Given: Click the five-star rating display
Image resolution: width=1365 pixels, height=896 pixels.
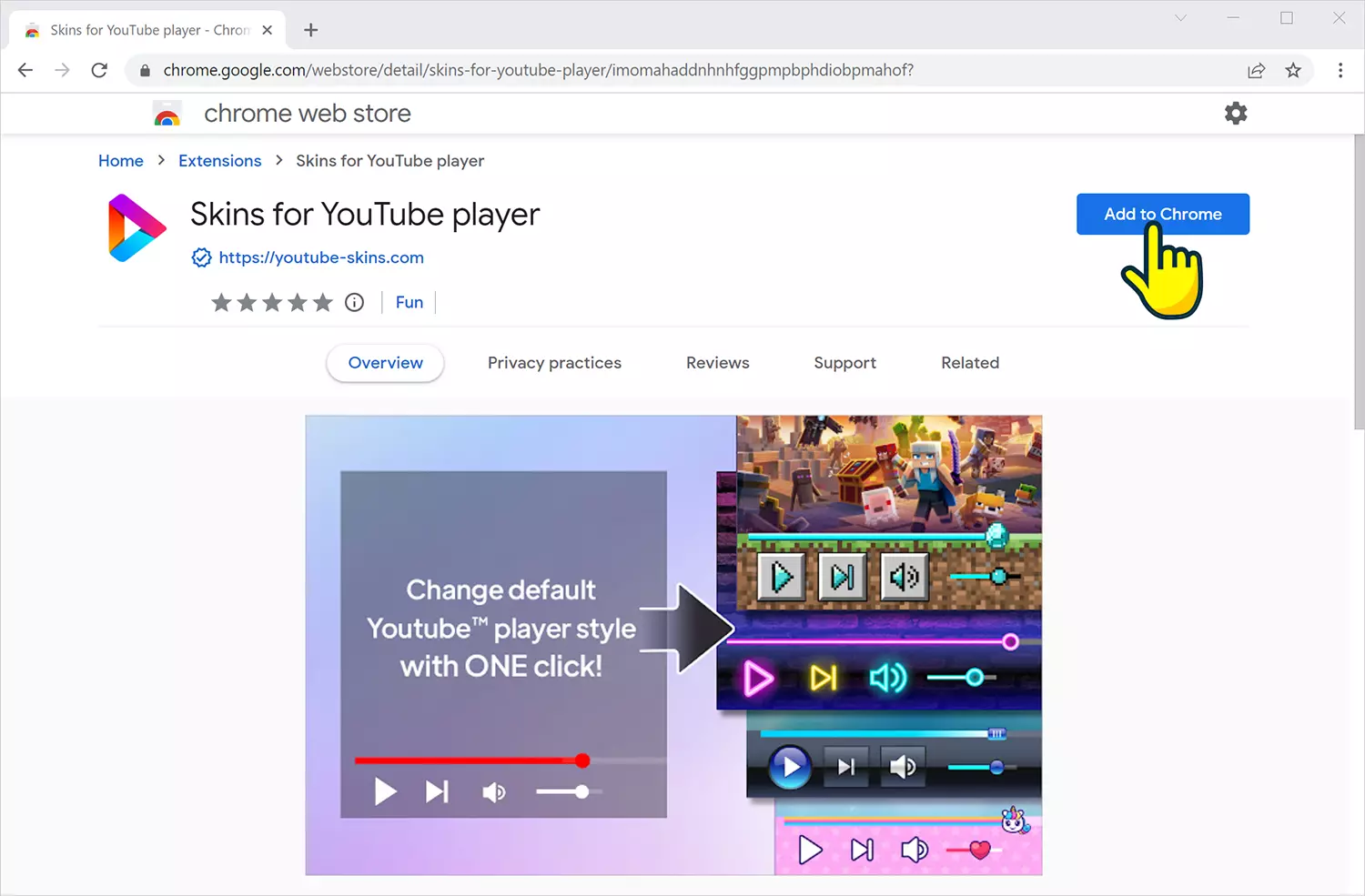Looking at the screenshot, I should click(x=272, y=302).
